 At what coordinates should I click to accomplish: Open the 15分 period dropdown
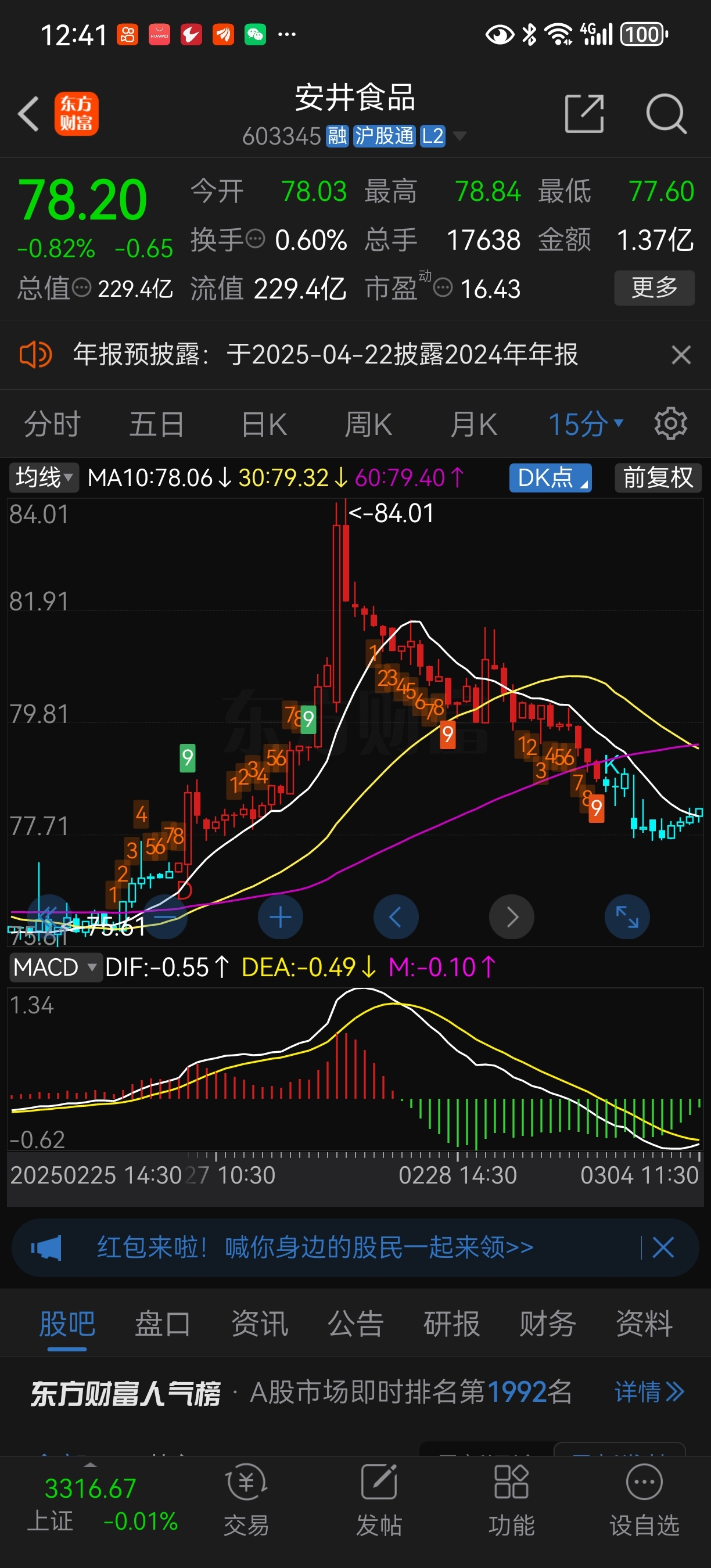point(586,424)
